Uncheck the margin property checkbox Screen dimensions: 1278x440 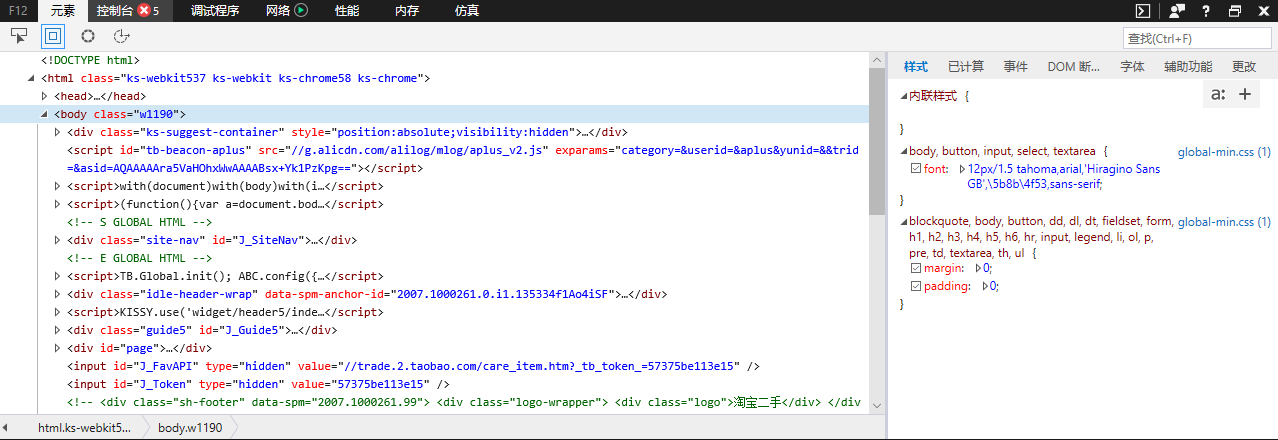click(x=916, y=268)
